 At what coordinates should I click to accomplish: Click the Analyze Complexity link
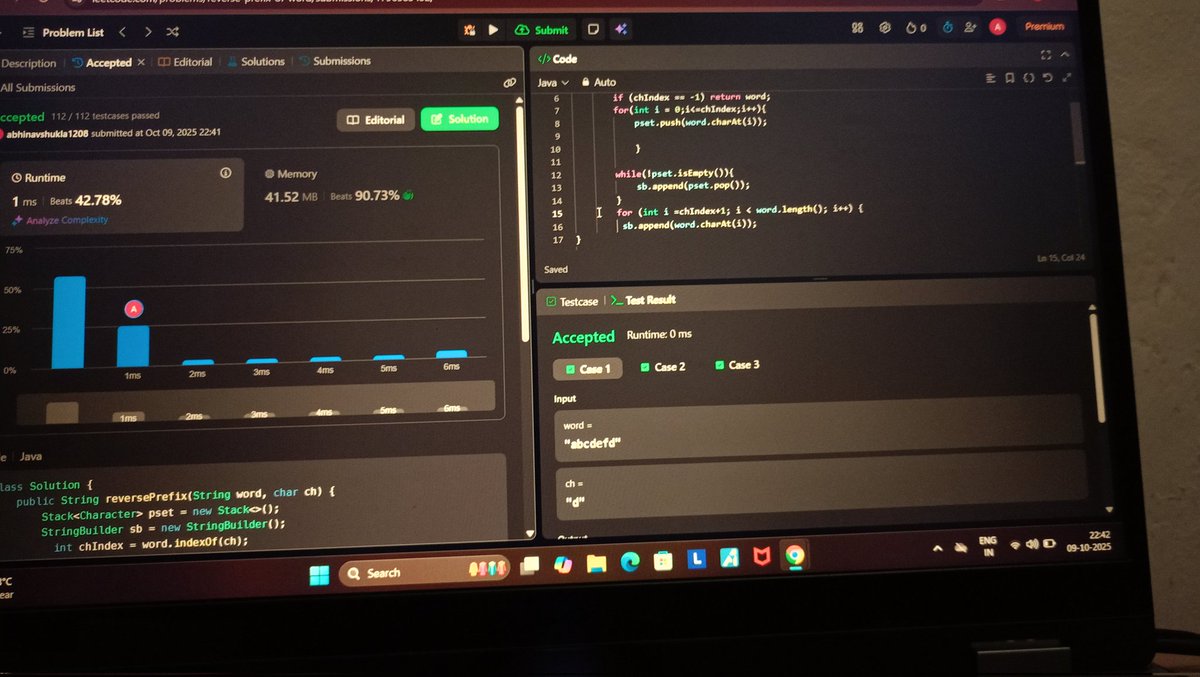click(x=60, y=220)
